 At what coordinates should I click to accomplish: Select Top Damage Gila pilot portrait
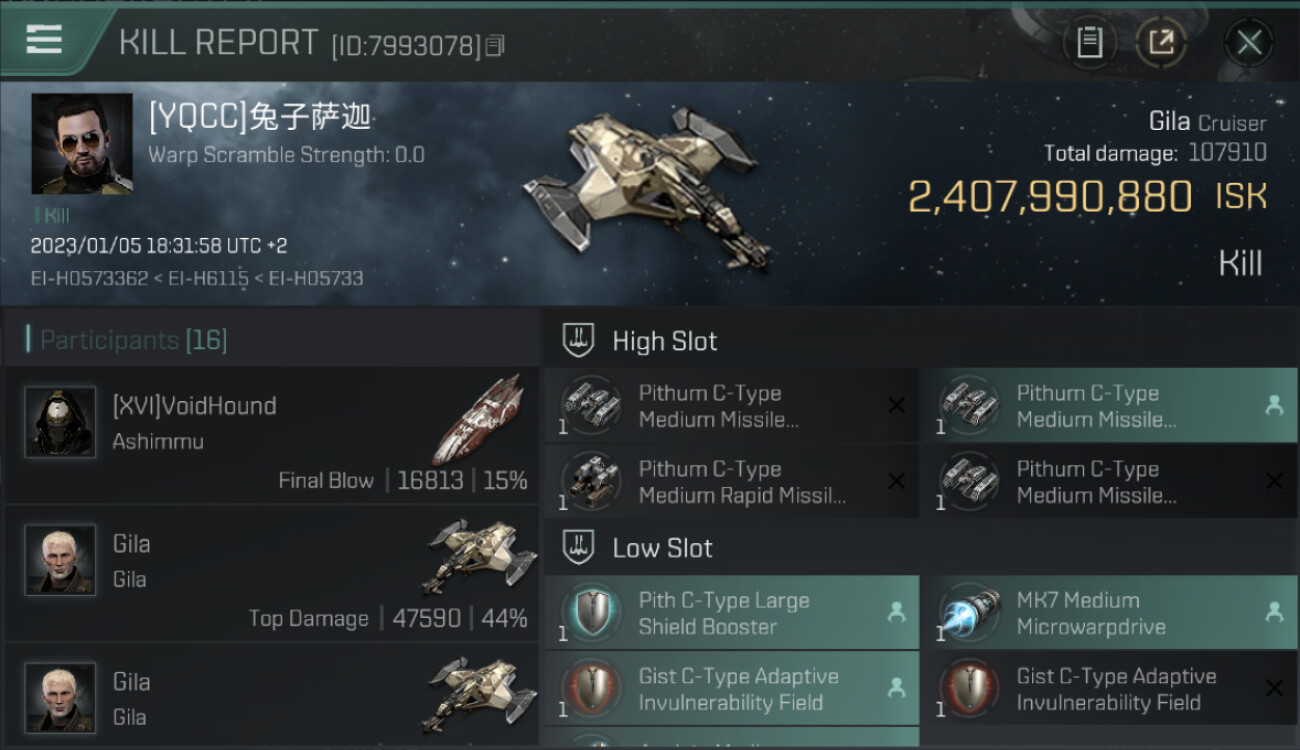(x=60, y=560)
